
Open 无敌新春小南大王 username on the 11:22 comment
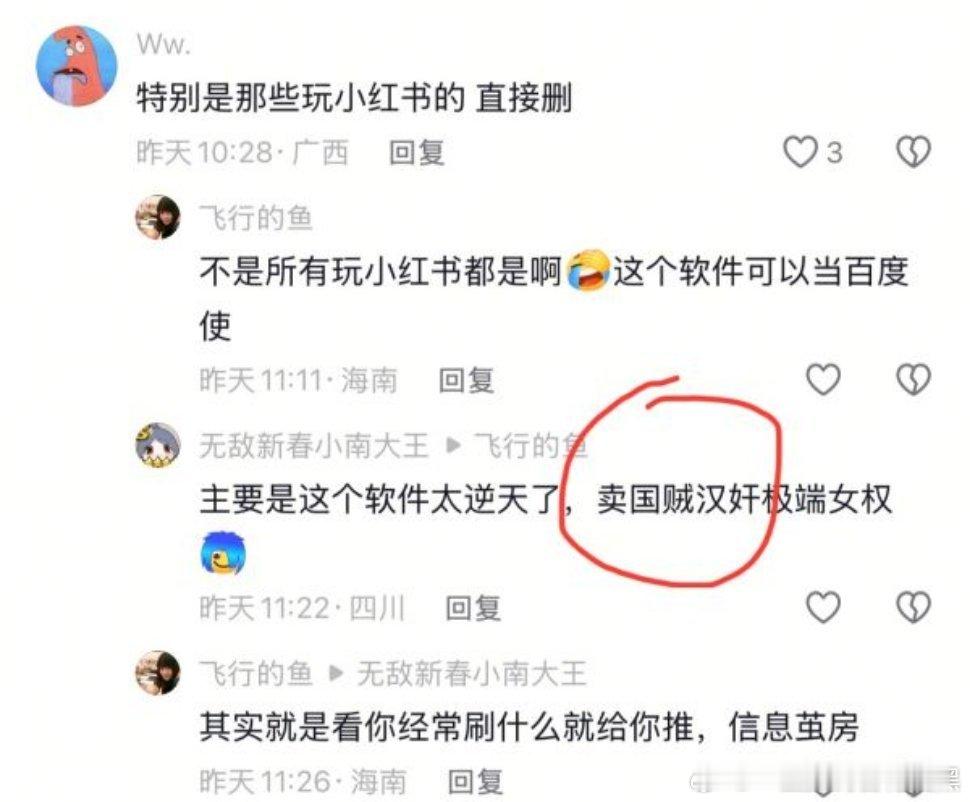[x=314, y=445]
